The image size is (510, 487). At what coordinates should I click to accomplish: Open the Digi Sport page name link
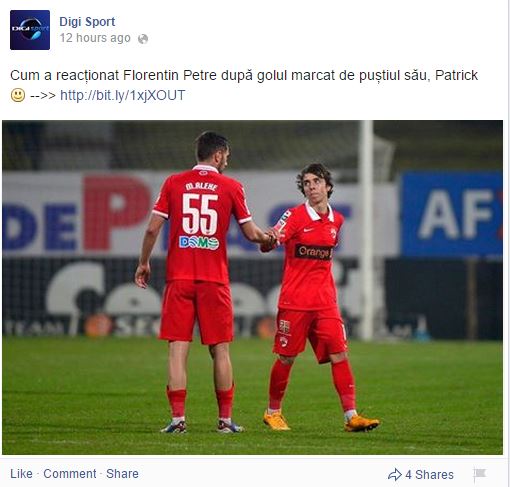coord(87,22)
